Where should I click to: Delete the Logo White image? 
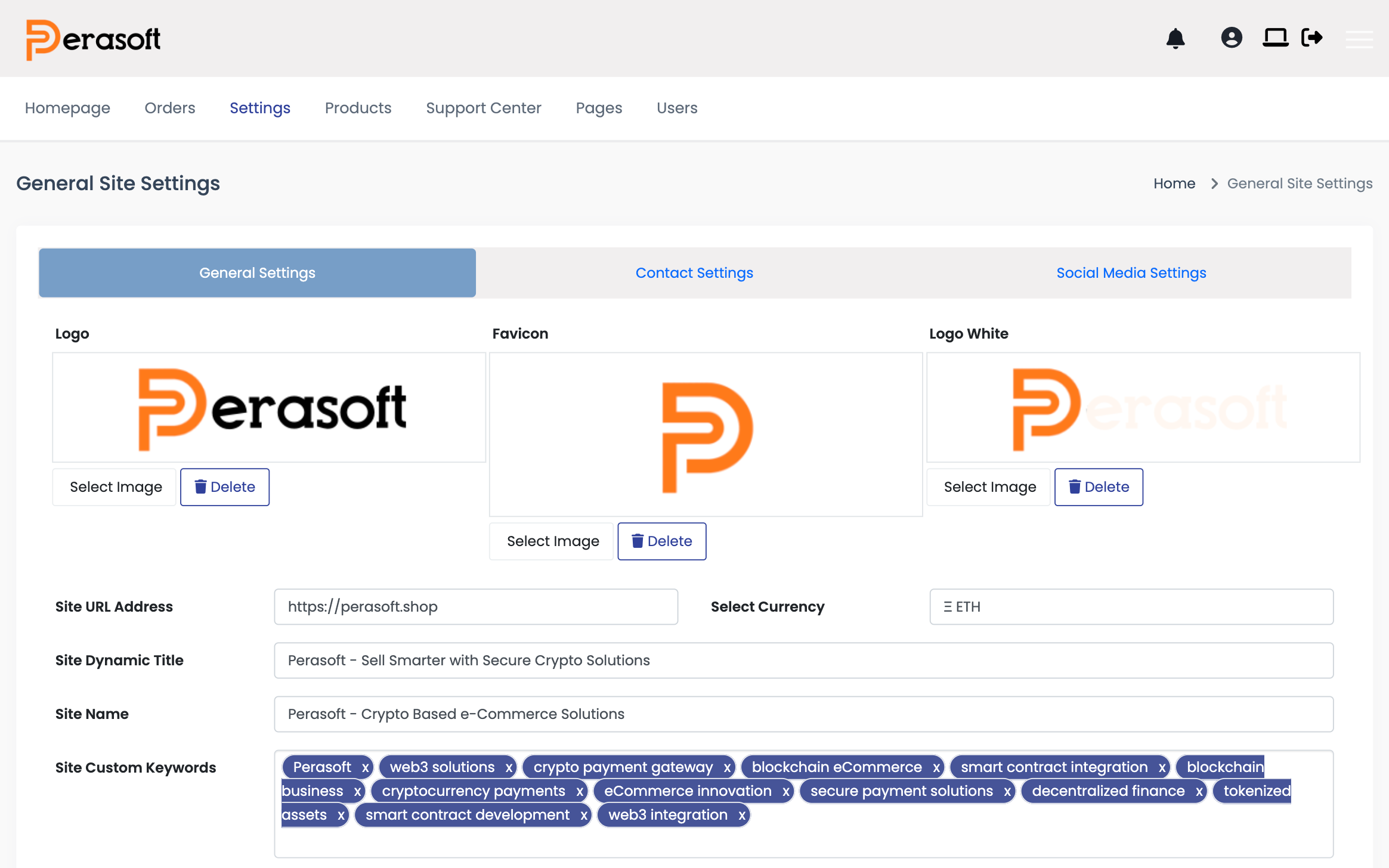[x=1099, y=487]
